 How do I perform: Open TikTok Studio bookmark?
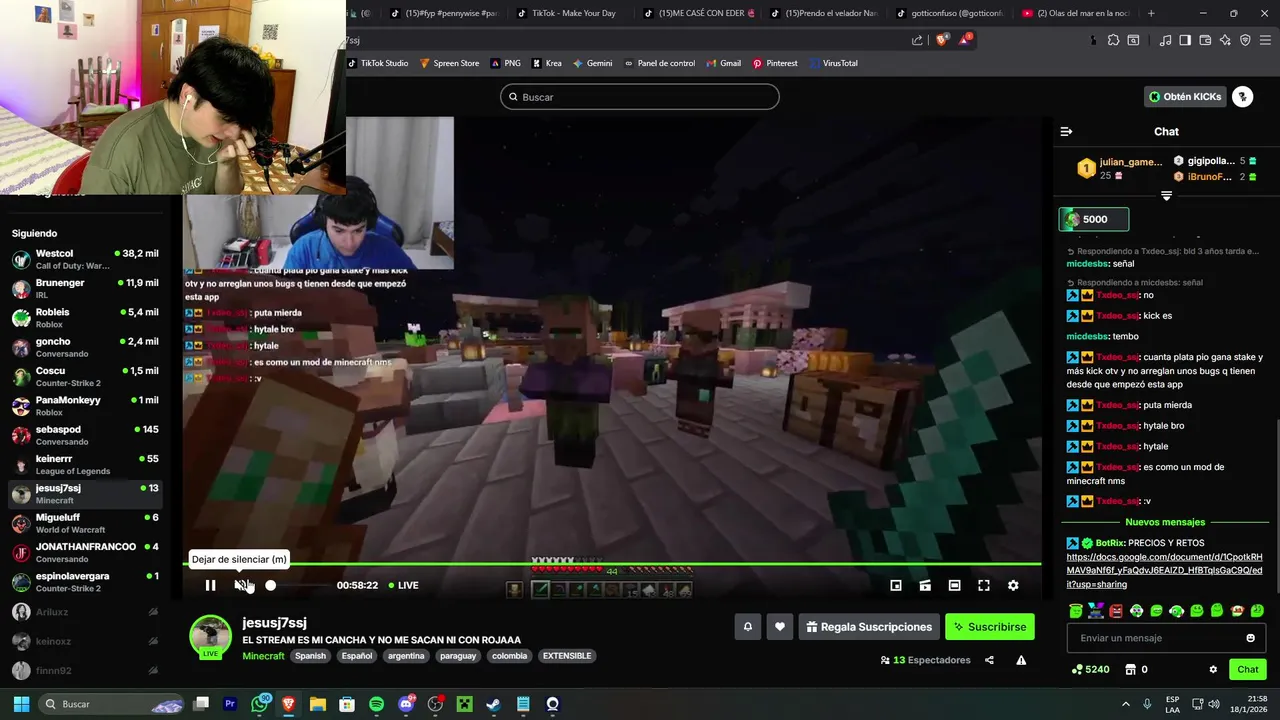(x=378, y=63)
